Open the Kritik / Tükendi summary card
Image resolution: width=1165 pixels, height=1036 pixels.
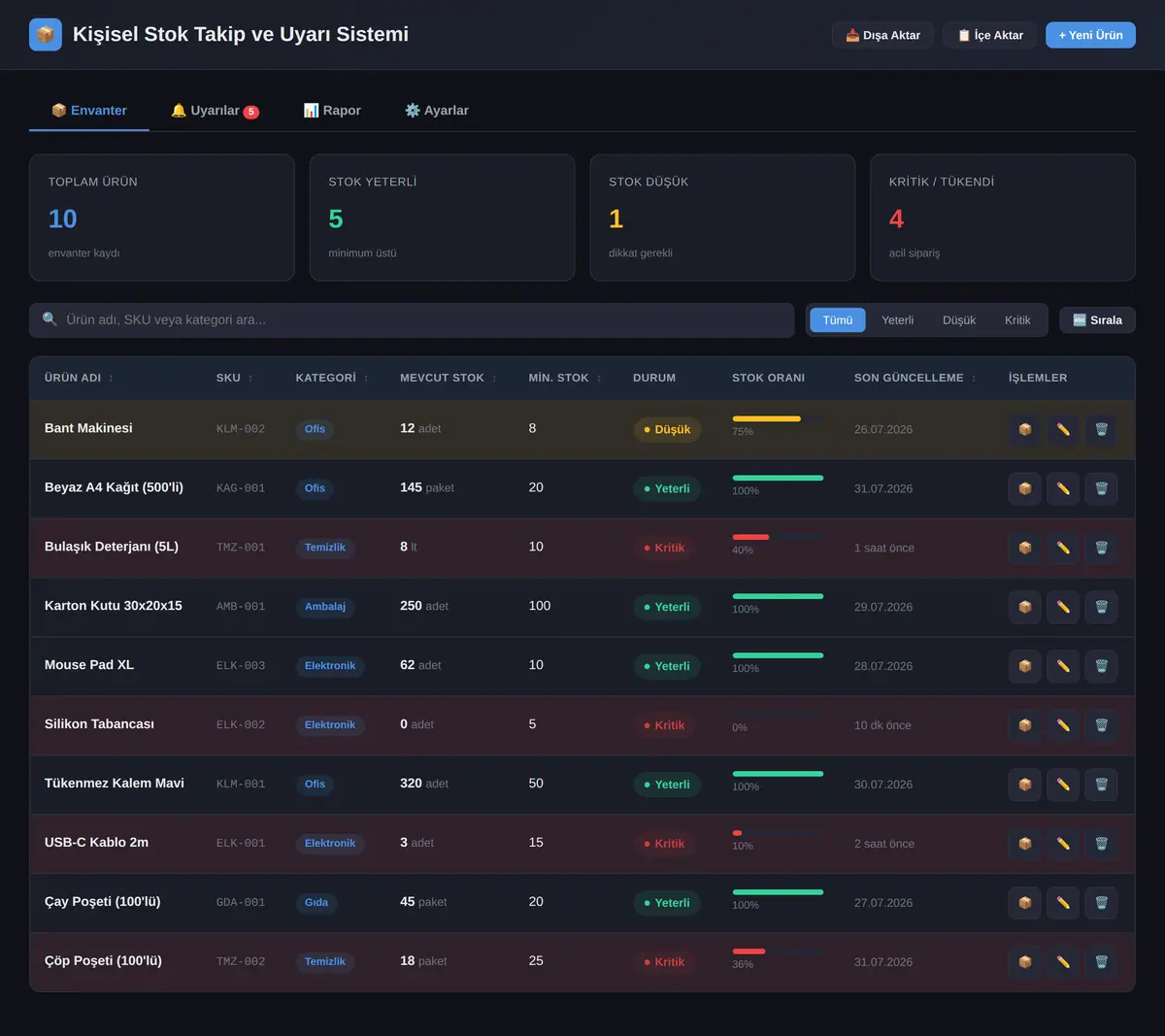pyautogui.click(x=1003, y=217)
